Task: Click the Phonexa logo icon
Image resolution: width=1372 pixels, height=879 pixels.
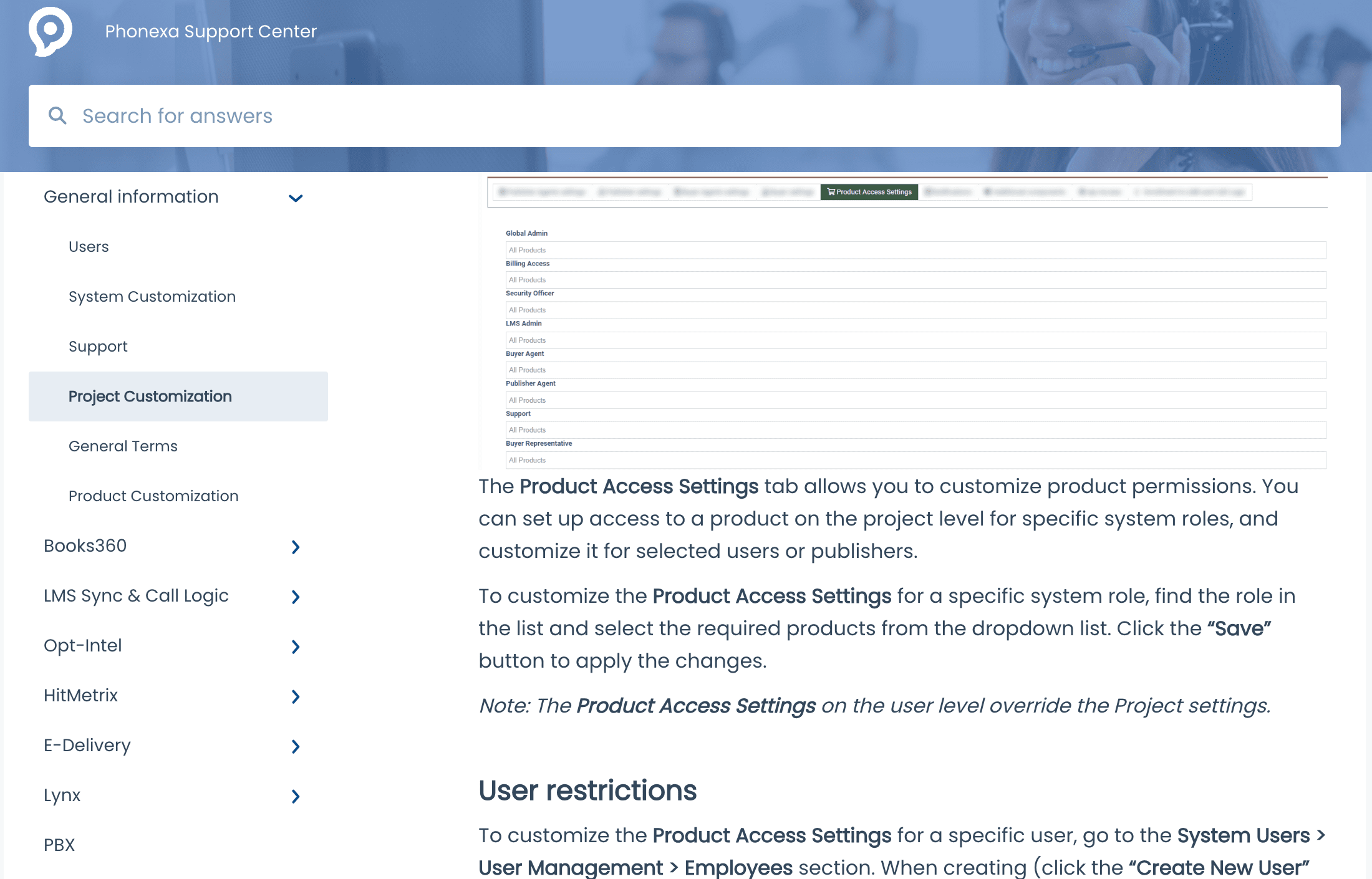Action: pyautogui.click(x=51, y=31)
